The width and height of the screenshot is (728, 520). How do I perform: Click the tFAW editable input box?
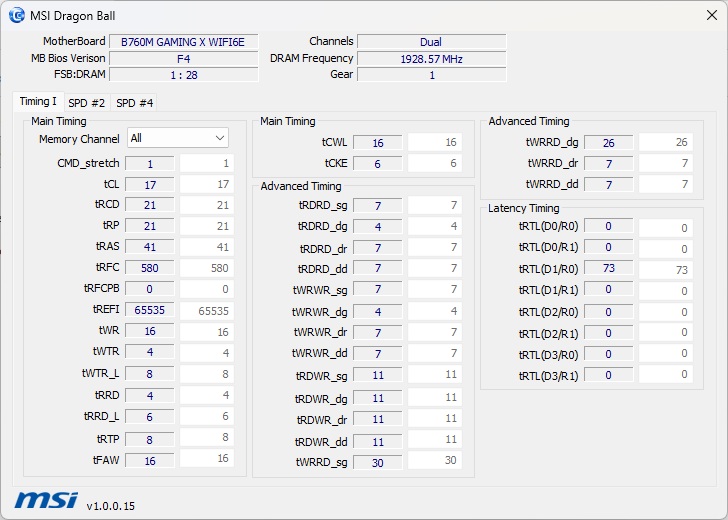coord(150,461)
